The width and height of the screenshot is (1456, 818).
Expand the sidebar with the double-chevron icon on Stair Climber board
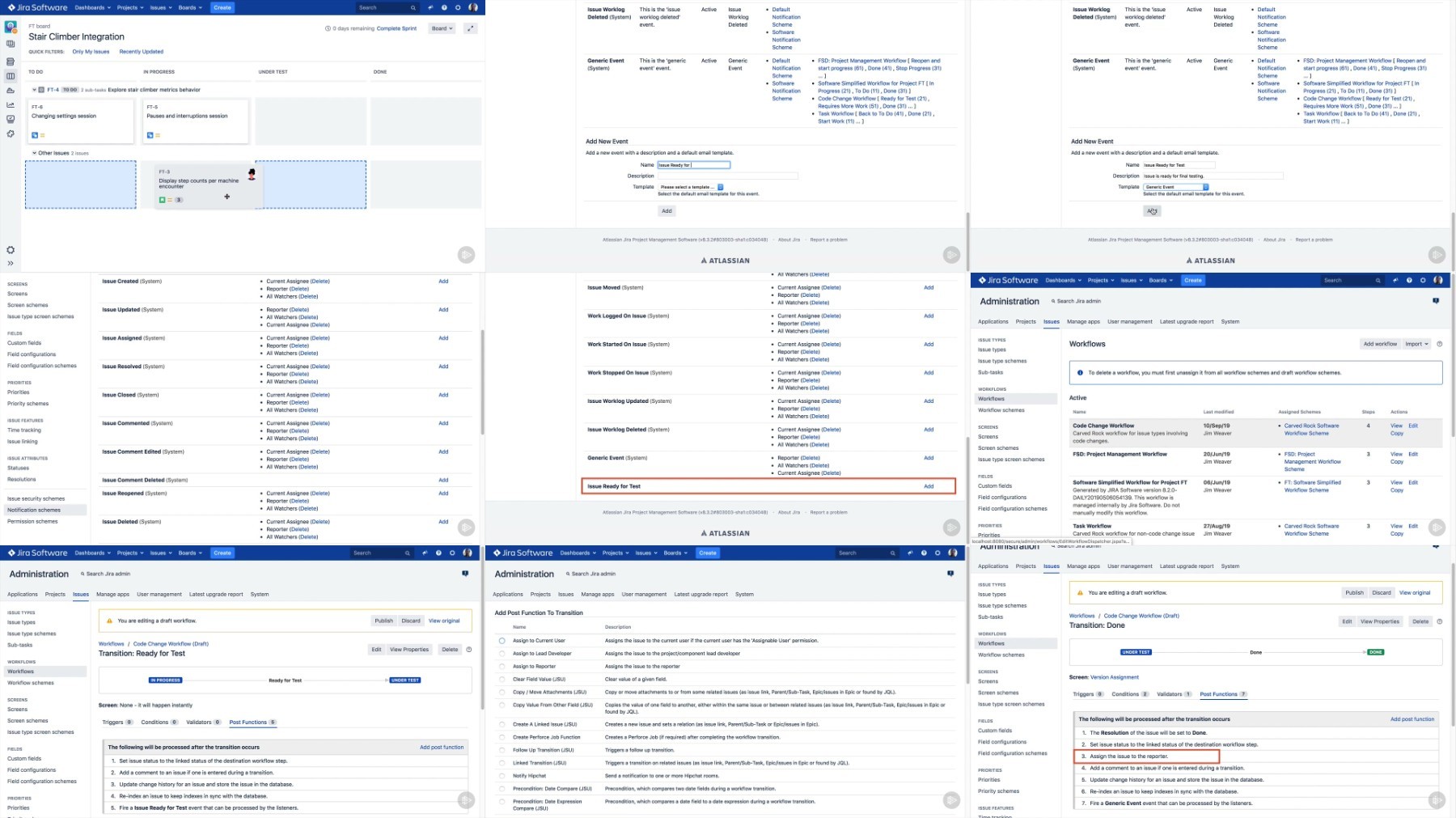pyautogui.click(x=11, y=263)
